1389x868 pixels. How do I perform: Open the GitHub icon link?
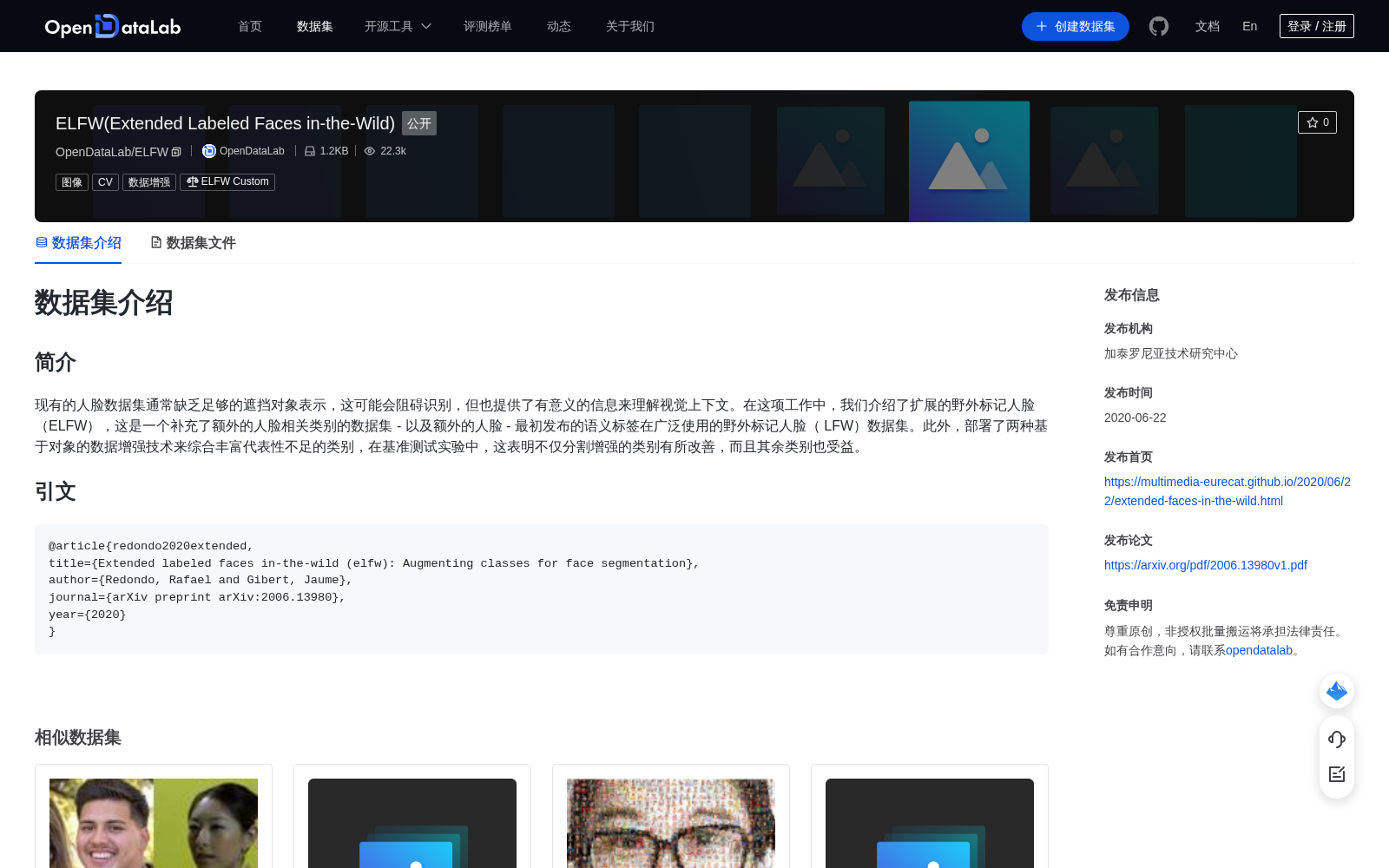(1159, 26)
